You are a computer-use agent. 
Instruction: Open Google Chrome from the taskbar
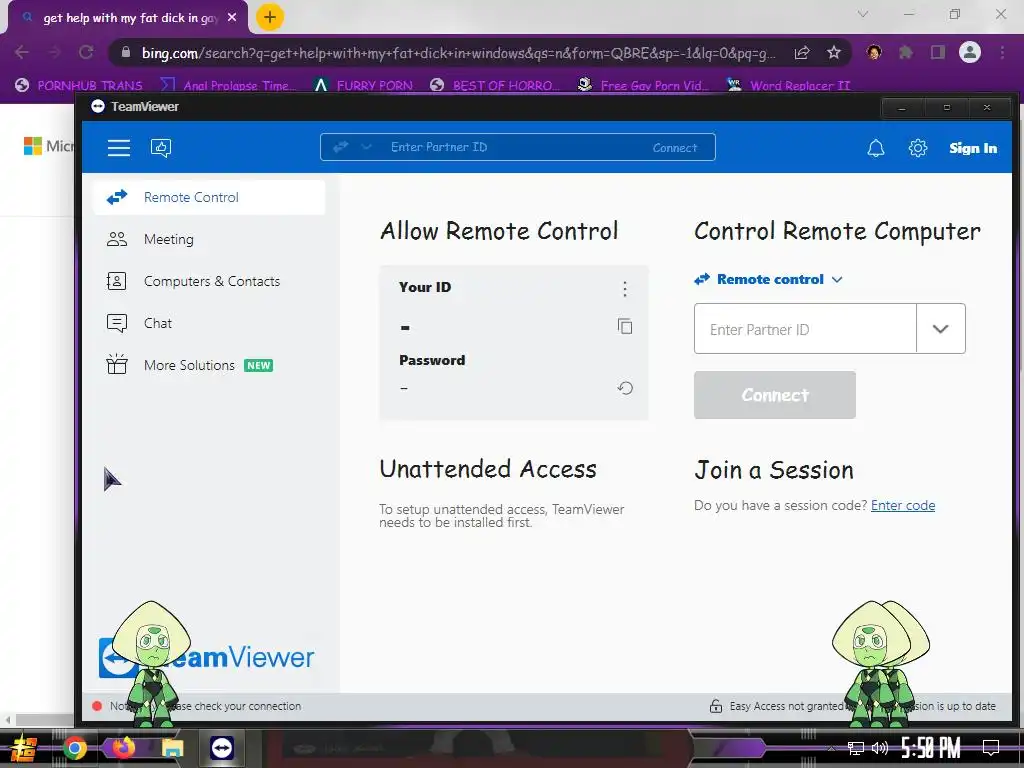74,748
